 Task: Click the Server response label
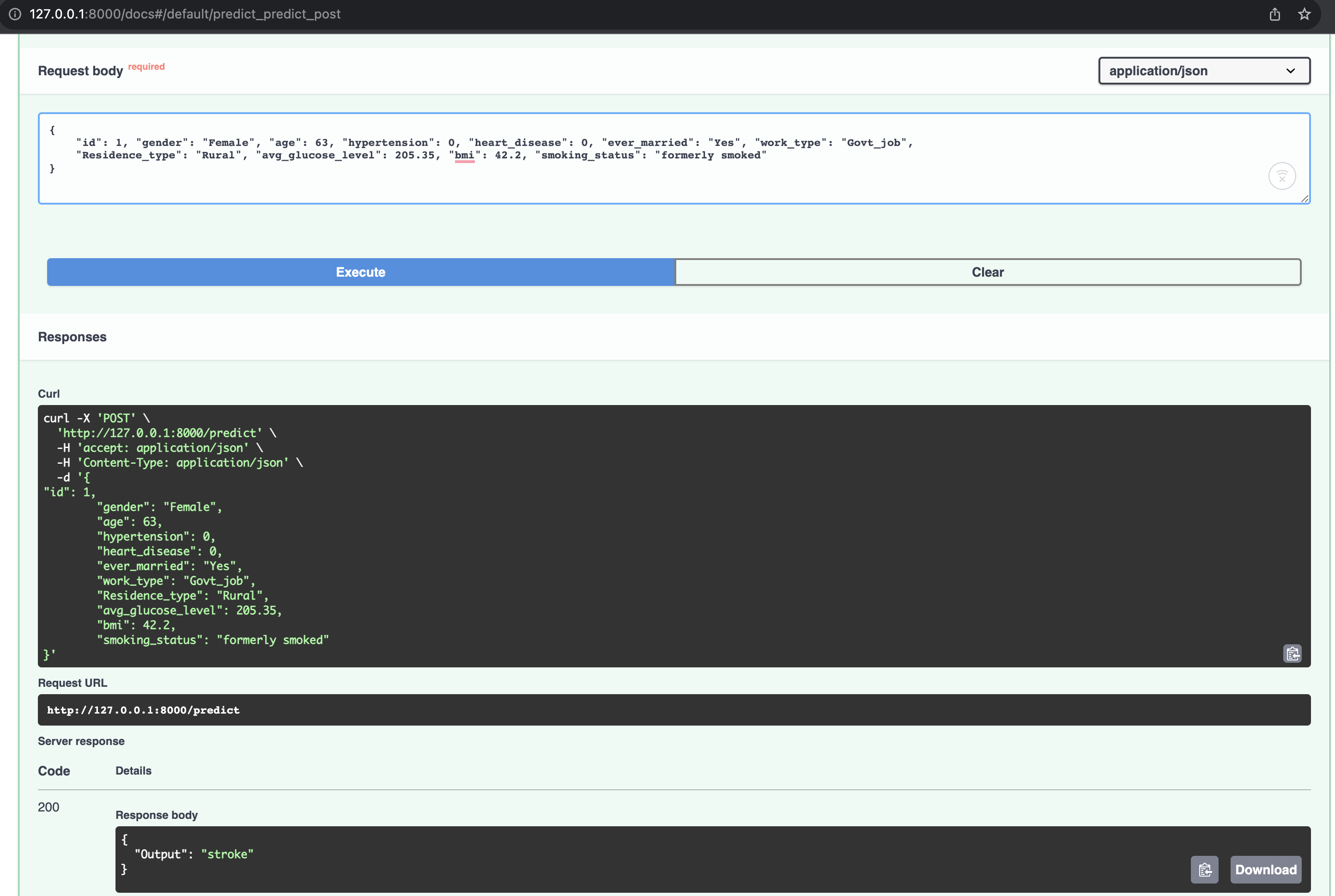pos(81,741)
